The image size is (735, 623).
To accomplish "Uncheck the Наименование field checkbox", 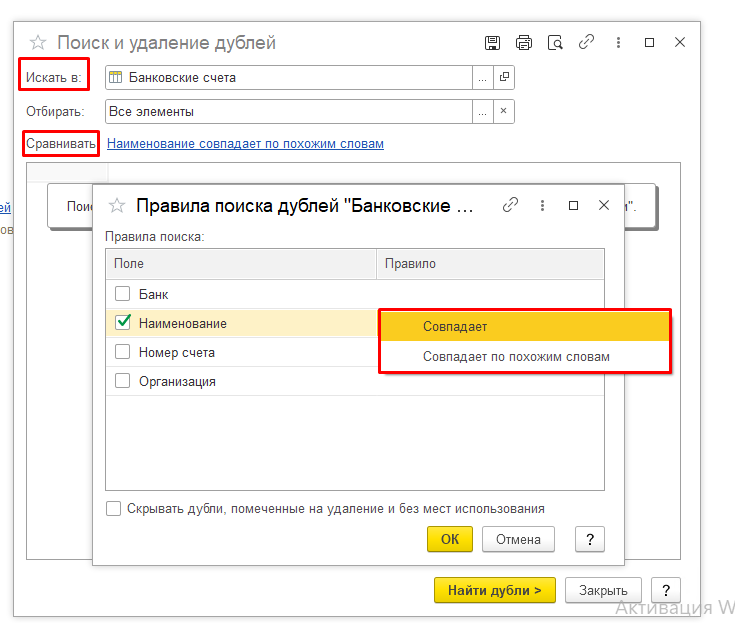I will [x=122, y=323].
